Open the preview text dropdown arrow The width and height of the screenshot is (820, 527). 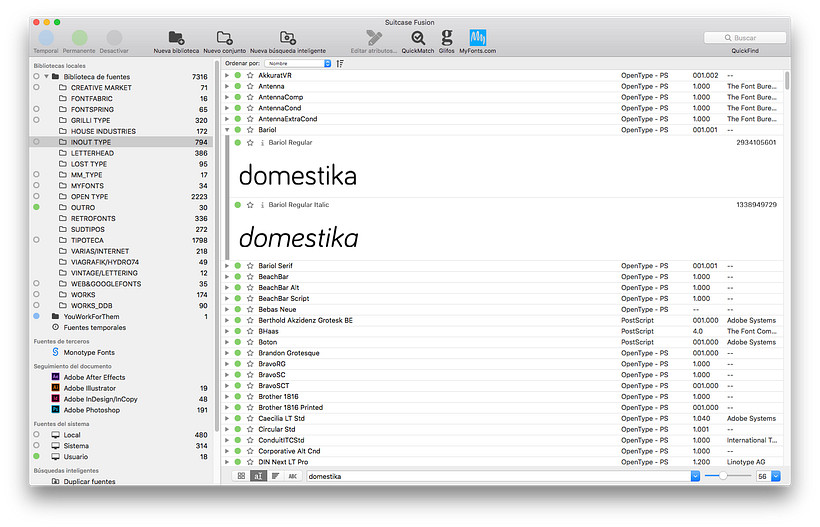[695, 476]
